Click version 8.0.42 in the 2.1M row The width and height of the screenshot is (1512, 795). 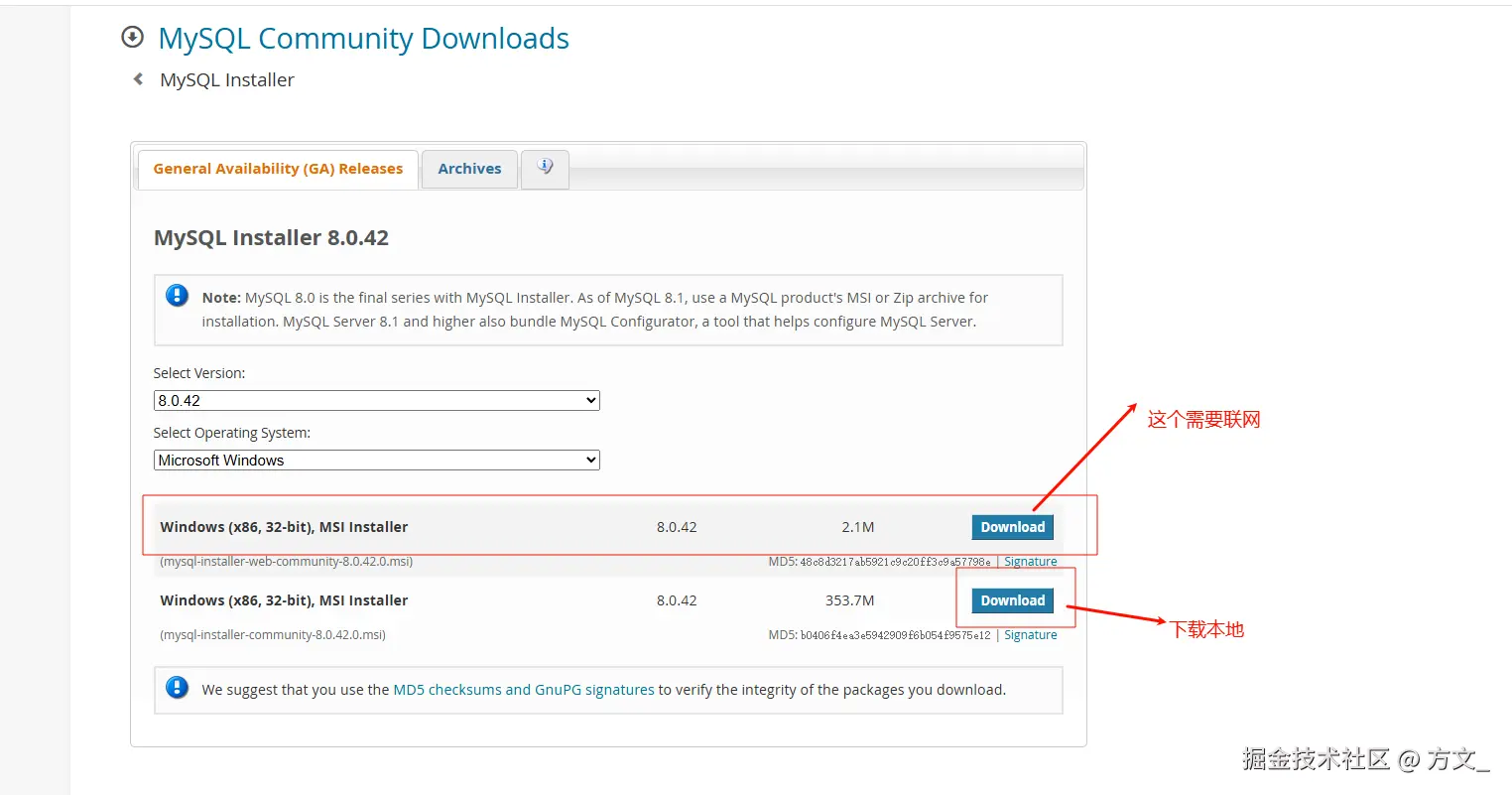point(677,527)
